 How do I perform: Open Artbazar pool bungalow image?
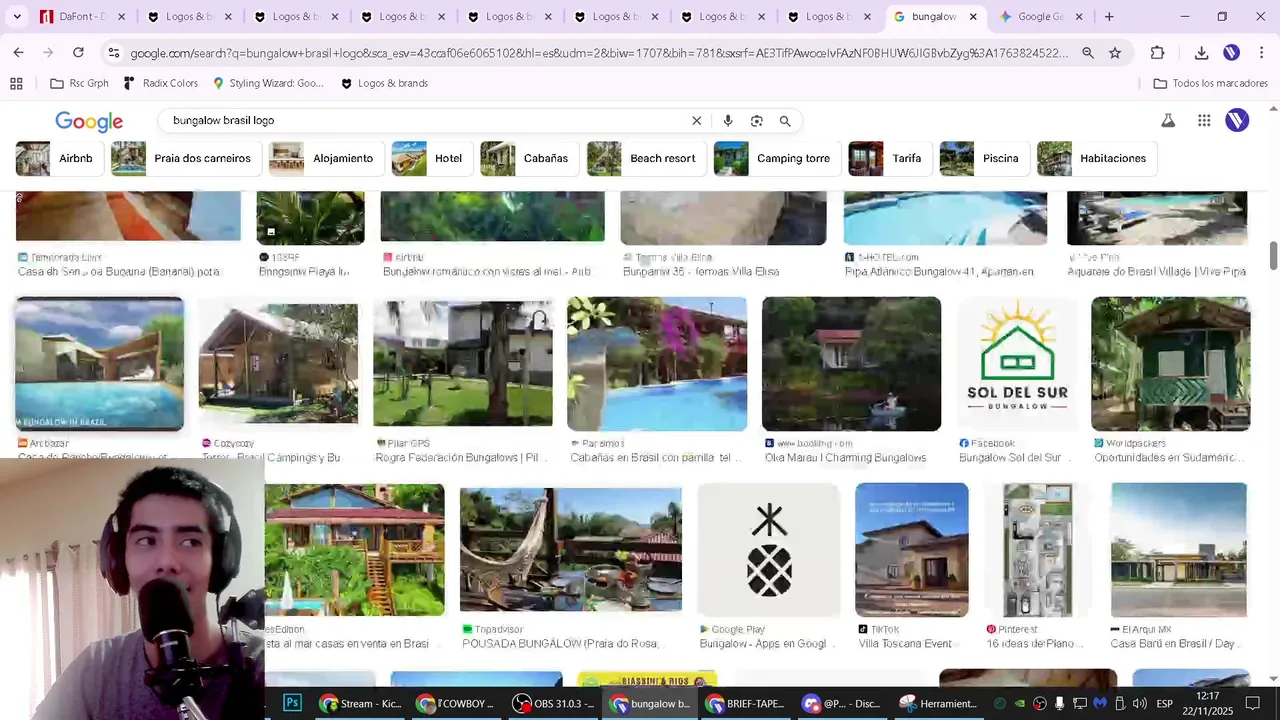coord(99,364)
